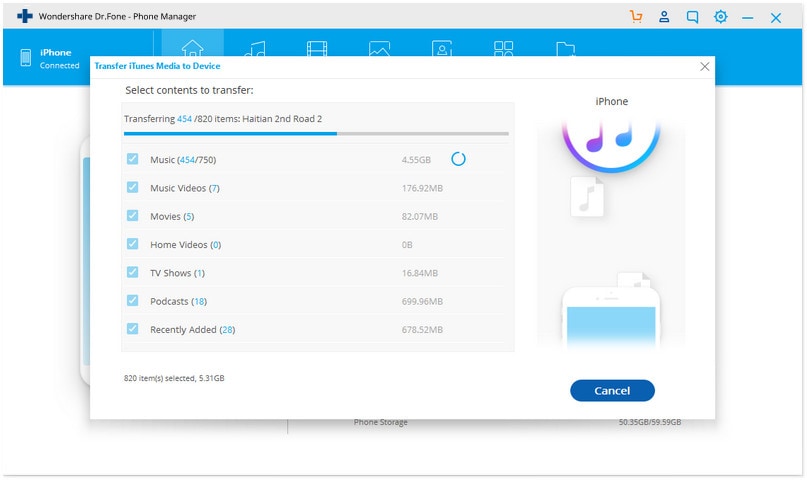This screenshot has width=807, height=480.
Task: Click the 'Podcasts (18)' label
Action: (x=178, y=301)
